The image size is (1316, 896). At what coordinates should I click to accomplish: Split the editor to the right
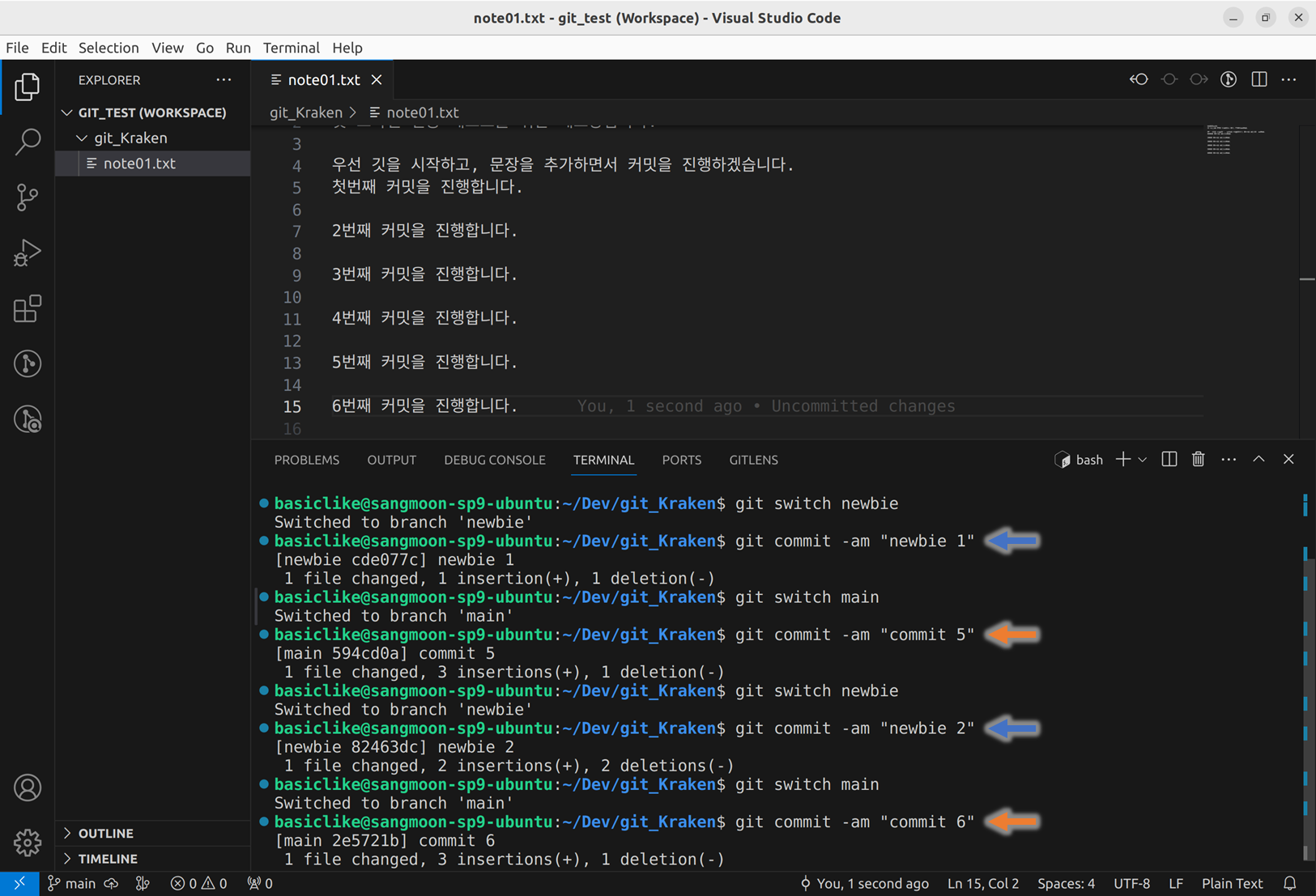click(1259, 79)
